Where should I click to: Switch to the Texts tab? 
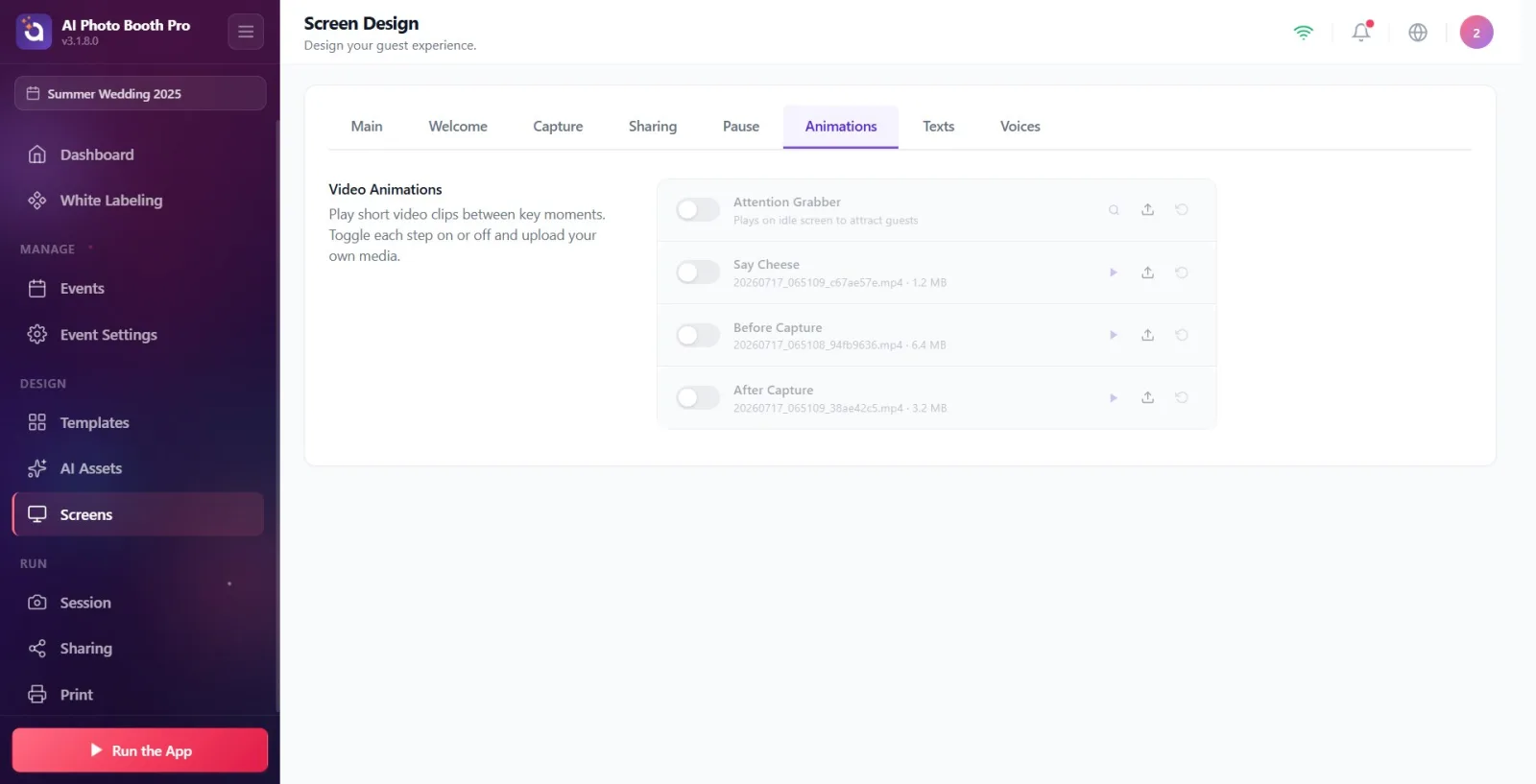939,127
